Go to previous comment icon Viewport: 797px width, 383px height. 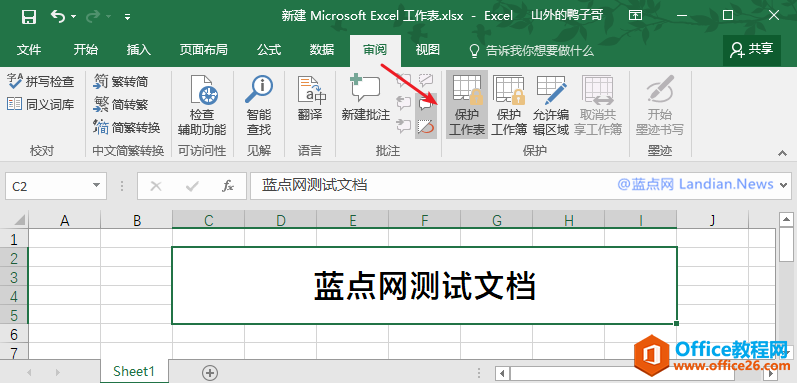[404, 103]
